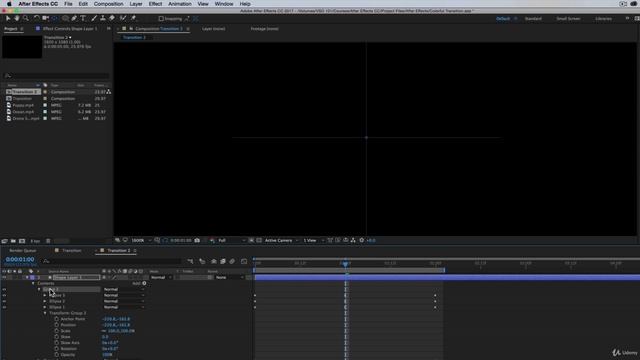Switch to Small Screen workspace

tap(568, 19)
